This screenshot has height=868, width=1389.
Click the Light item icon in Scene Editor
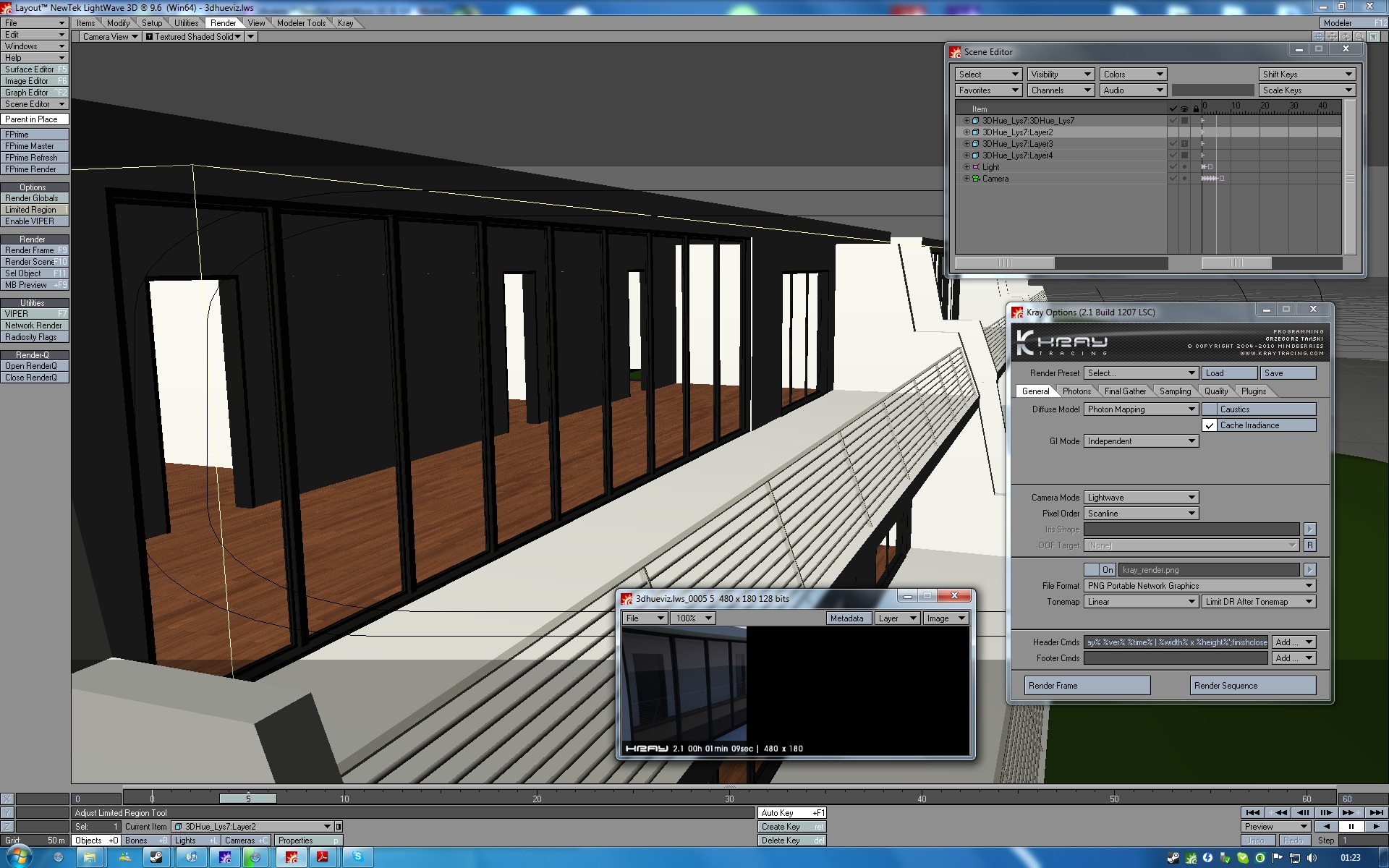[x=976, y=167]
